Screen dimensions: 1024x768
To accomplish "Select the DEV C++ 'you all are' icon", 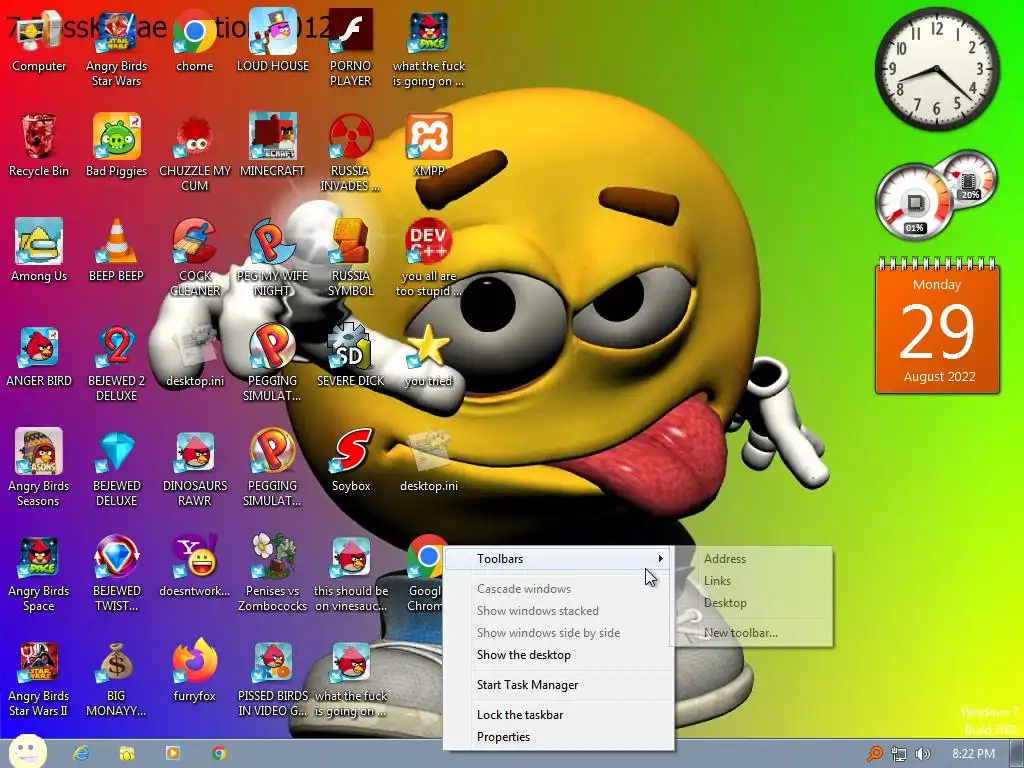I will 428,257.
